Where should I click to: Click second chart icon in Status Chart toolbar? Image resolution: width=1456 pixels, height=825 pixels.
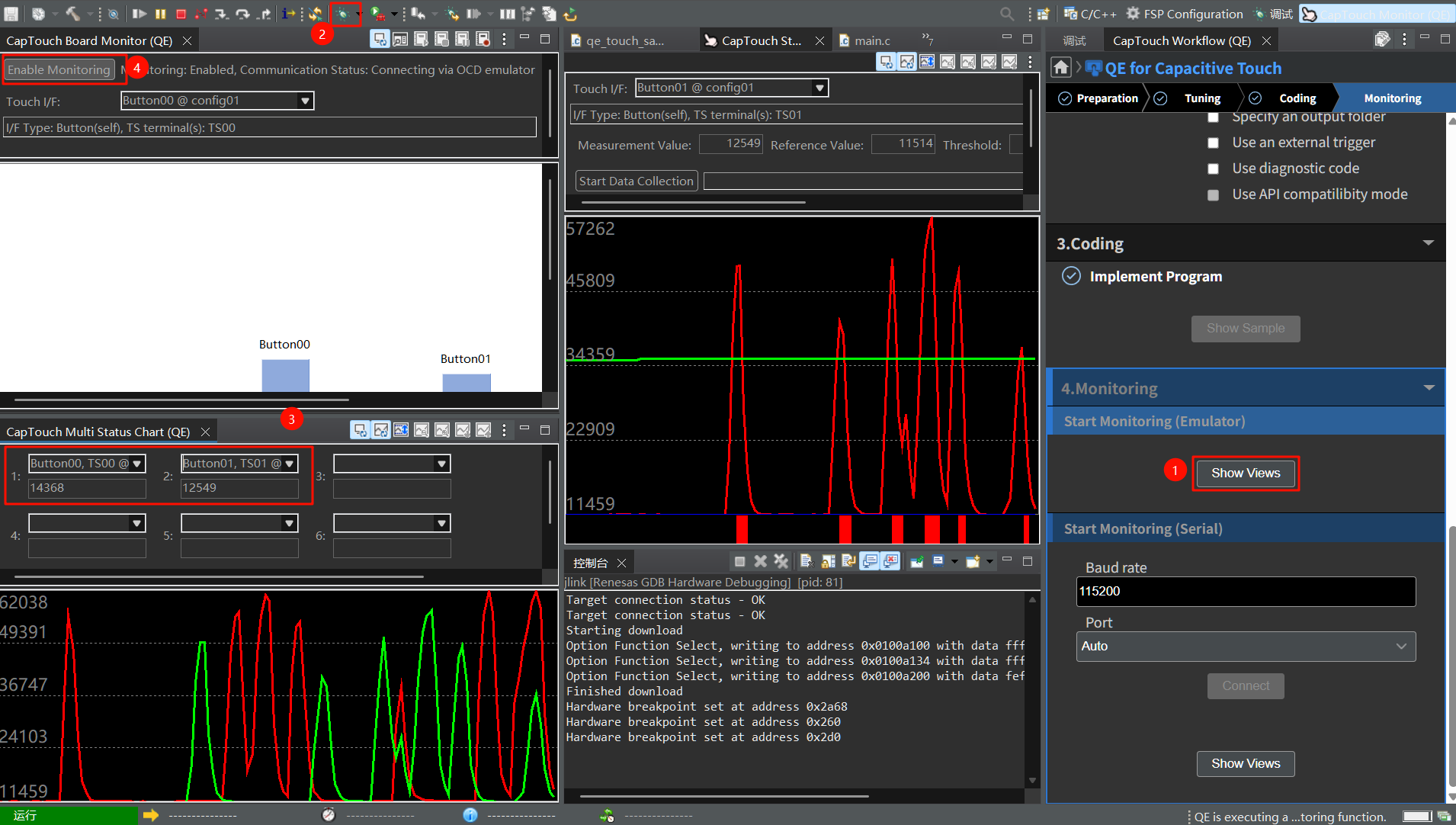[x=906, y=62]
